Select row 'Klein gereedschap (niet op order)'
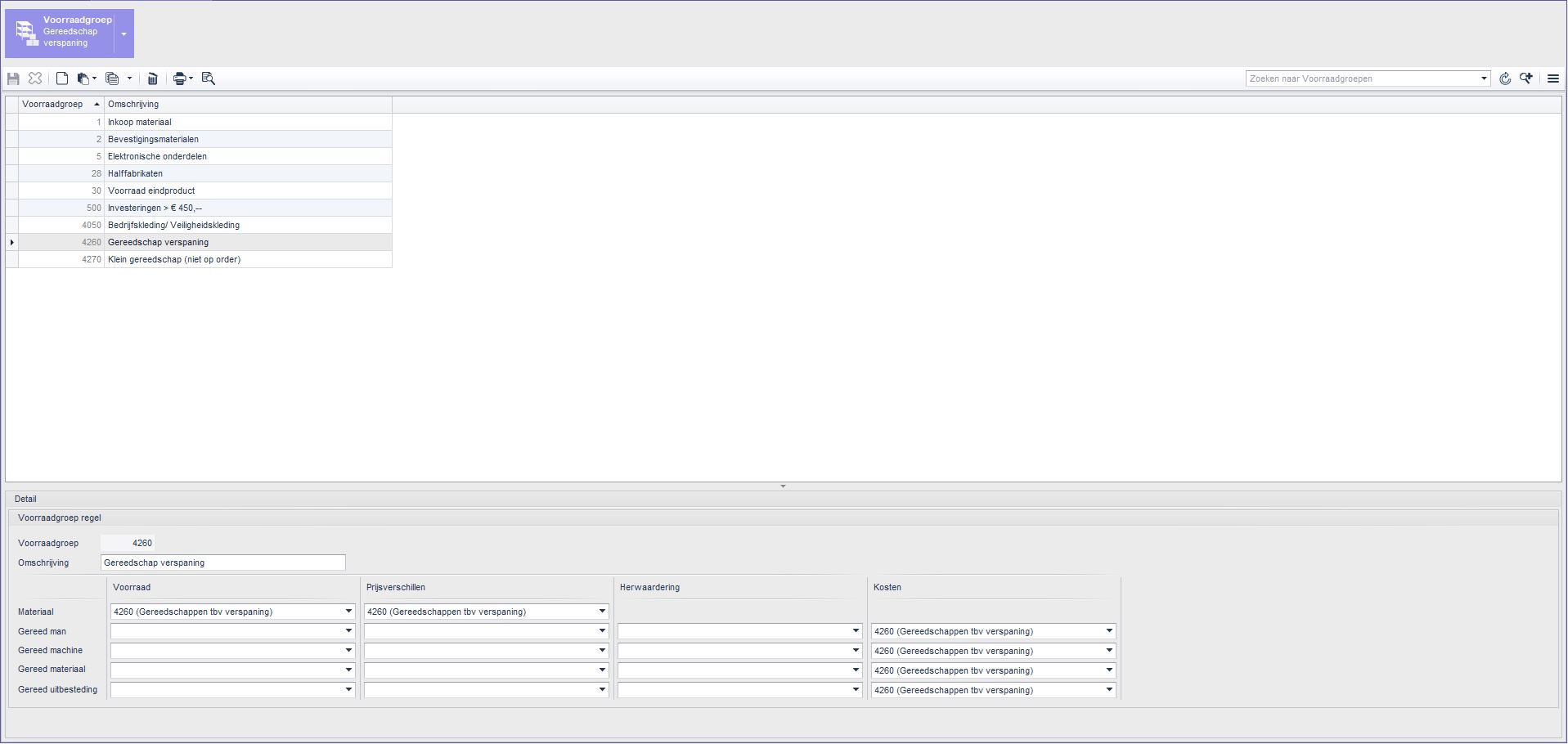The image size is (1568, 744). click(x=199, y=259)
